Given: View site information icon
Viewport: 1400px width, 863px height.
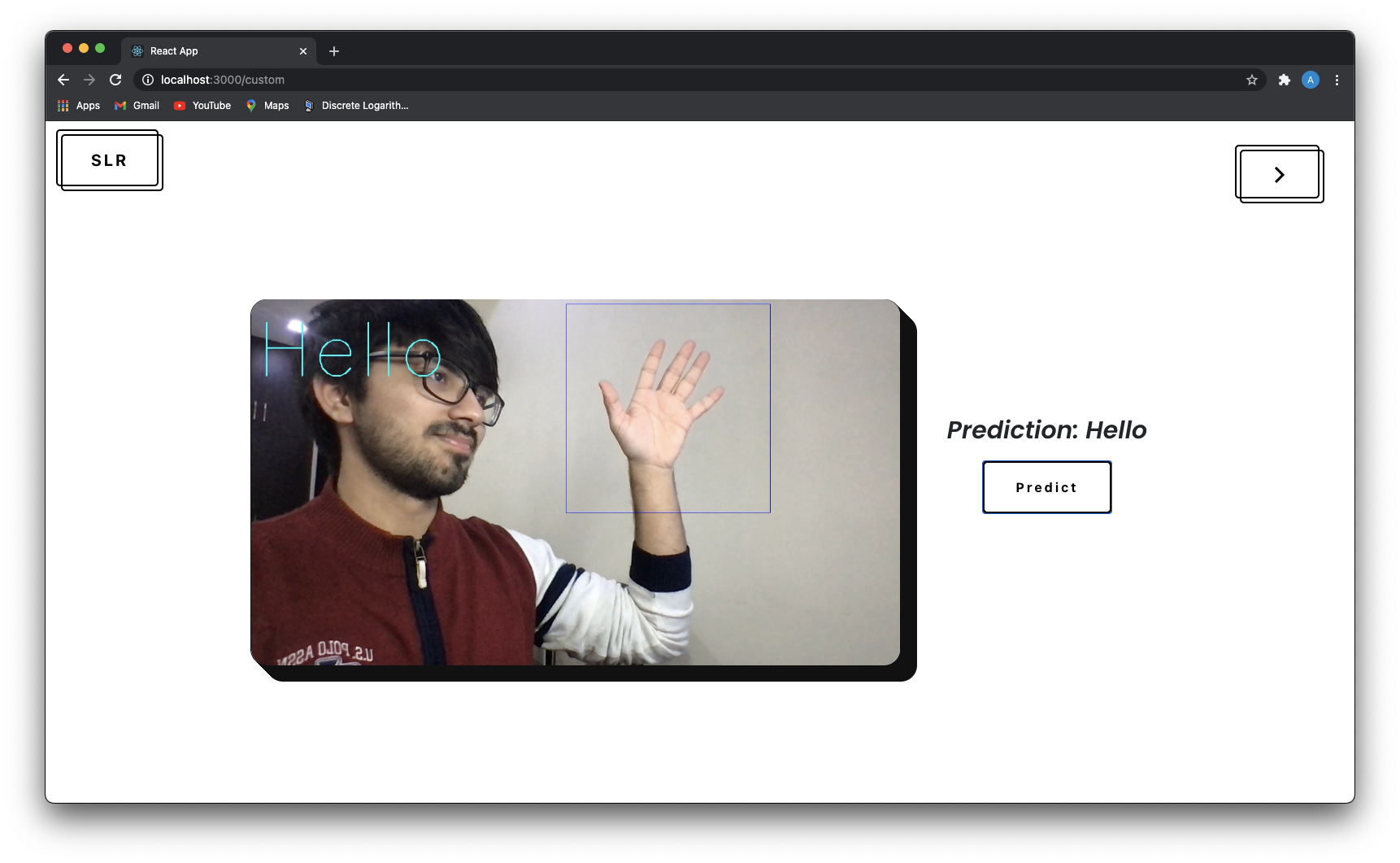Looking at the screenshot, I should click(148, 80).
